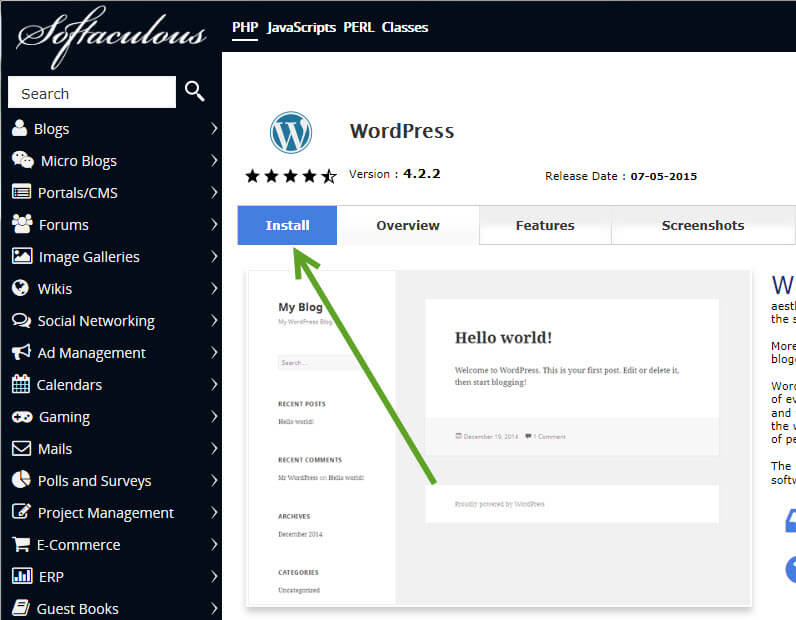Open the Project Management category label
This screenshot has width=796, height=620.
click(x=106, y=513)
